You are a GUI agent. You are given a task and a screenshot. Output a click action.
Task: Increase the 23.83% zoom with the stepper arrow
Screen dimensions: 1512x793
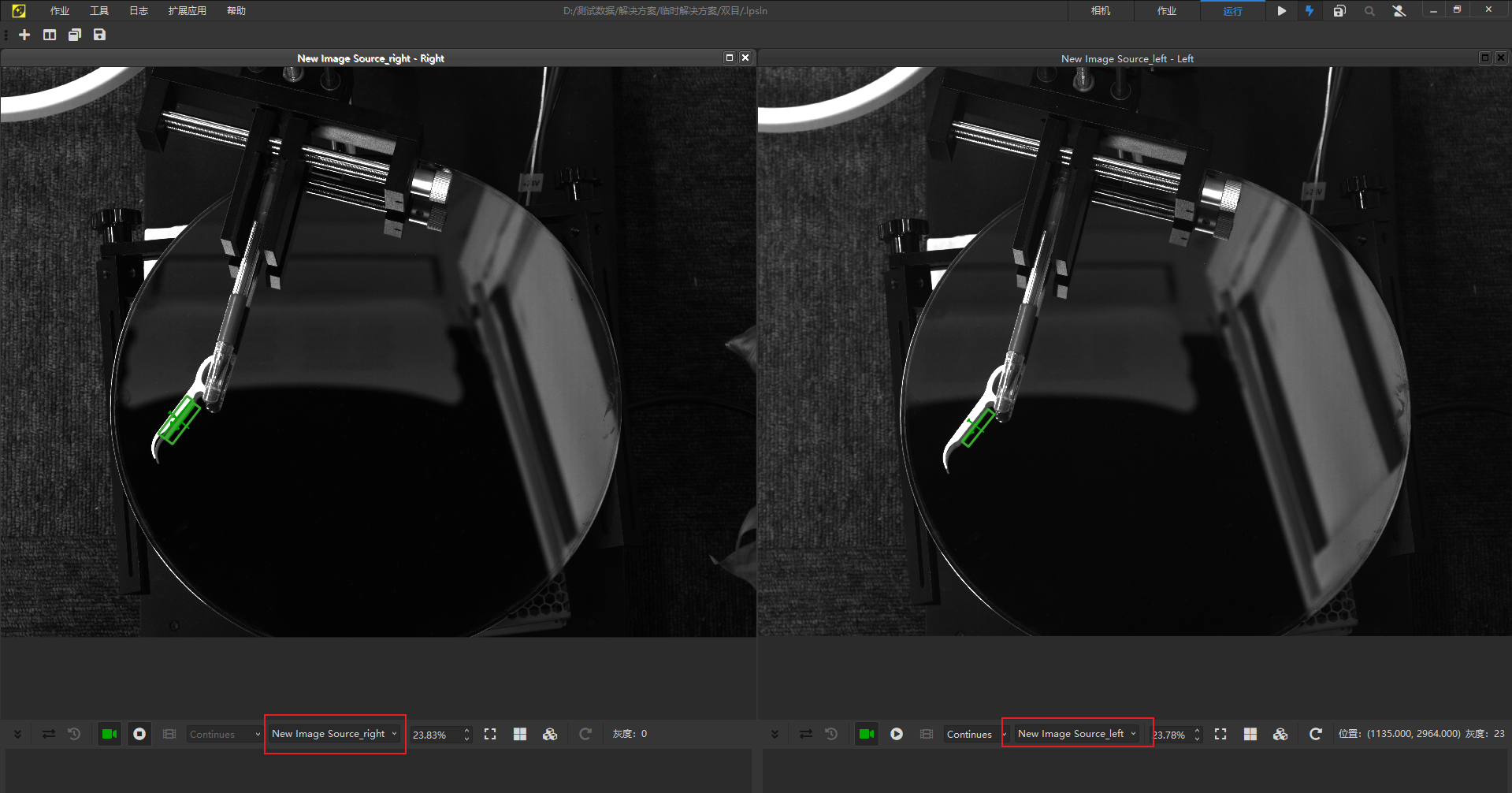(466, 730)
